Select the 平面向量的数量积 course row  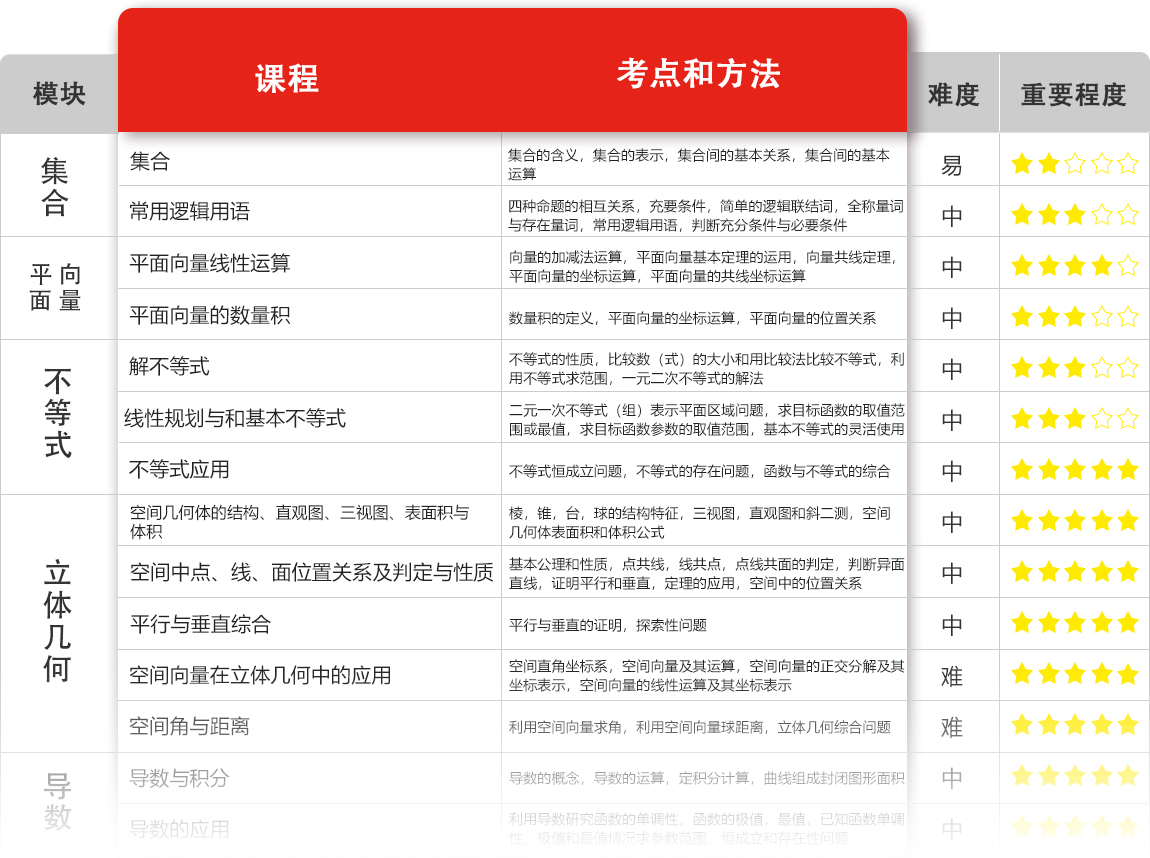310,315
